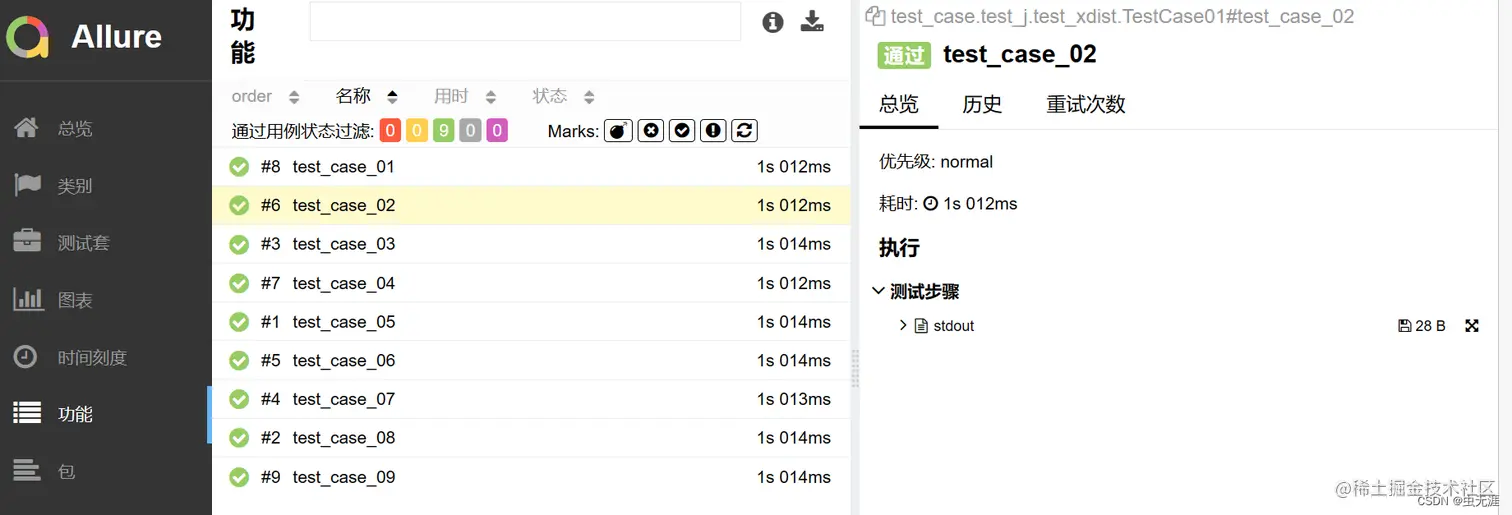Open the test_case_06 row
This screenshot has height=515, width=1512.
click(531, 361)
